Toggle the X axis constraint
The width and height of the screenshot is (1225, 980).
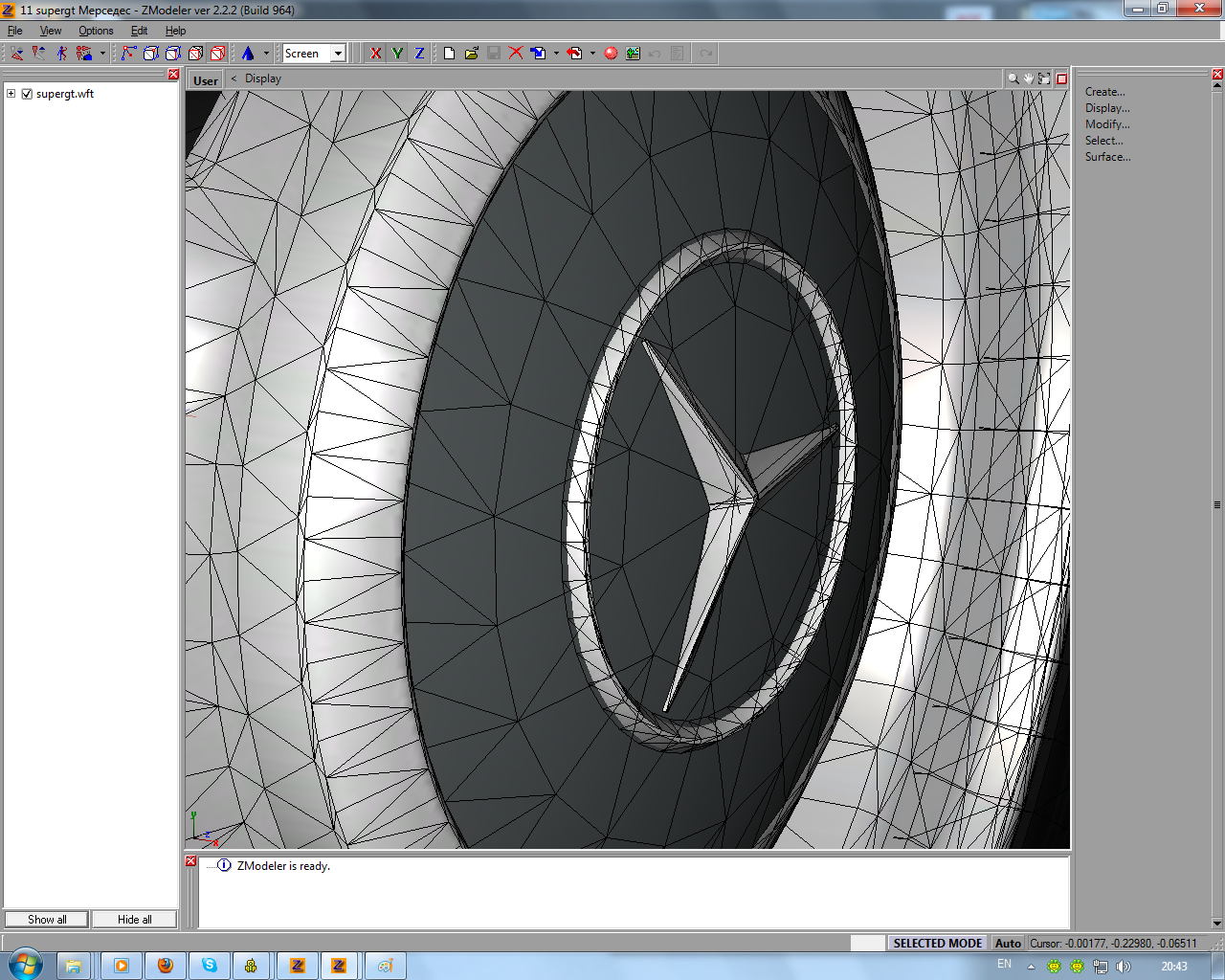click(x=375, y=54)
